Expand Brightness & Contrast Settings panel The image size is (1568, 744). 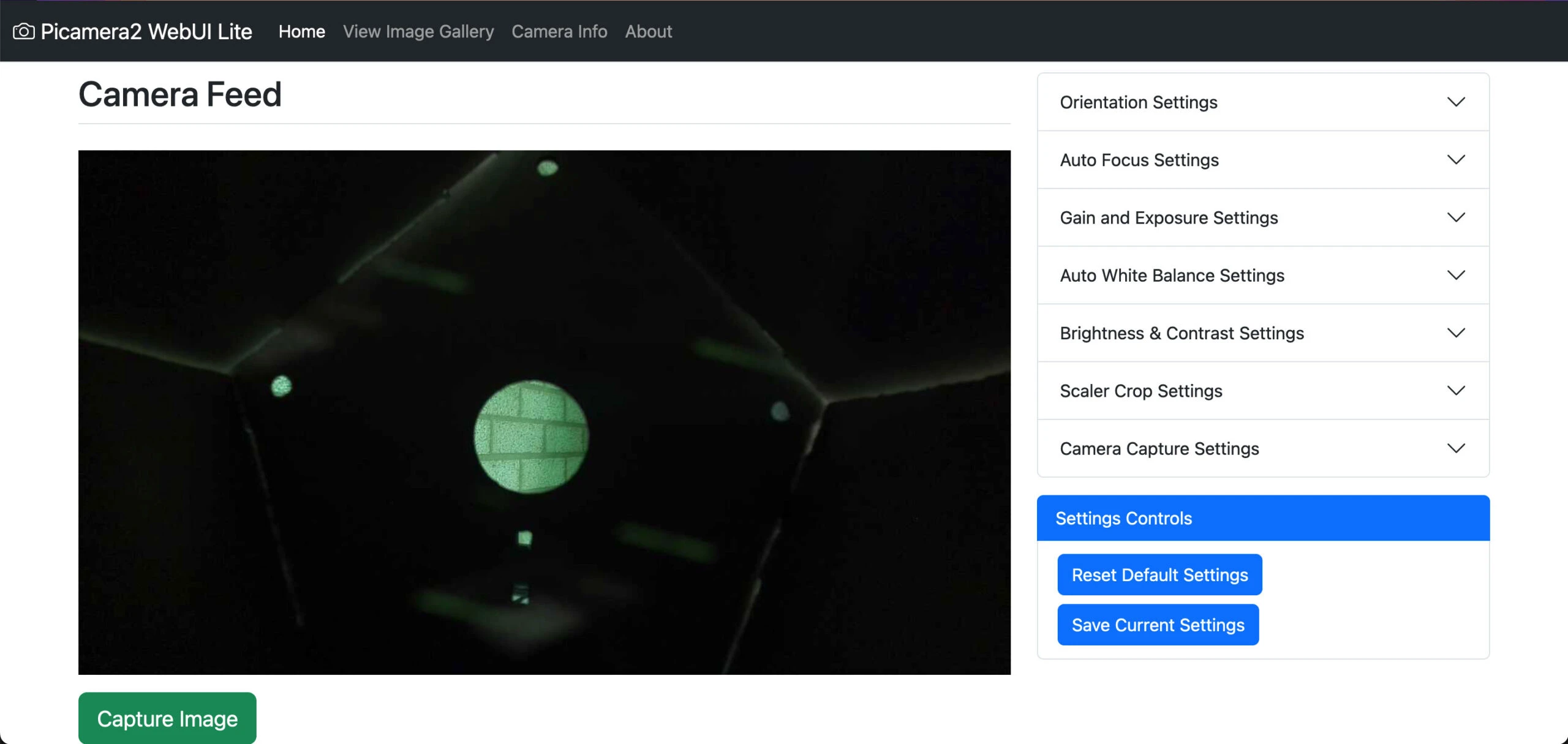pyautogui.click(x=1182, y=333)
